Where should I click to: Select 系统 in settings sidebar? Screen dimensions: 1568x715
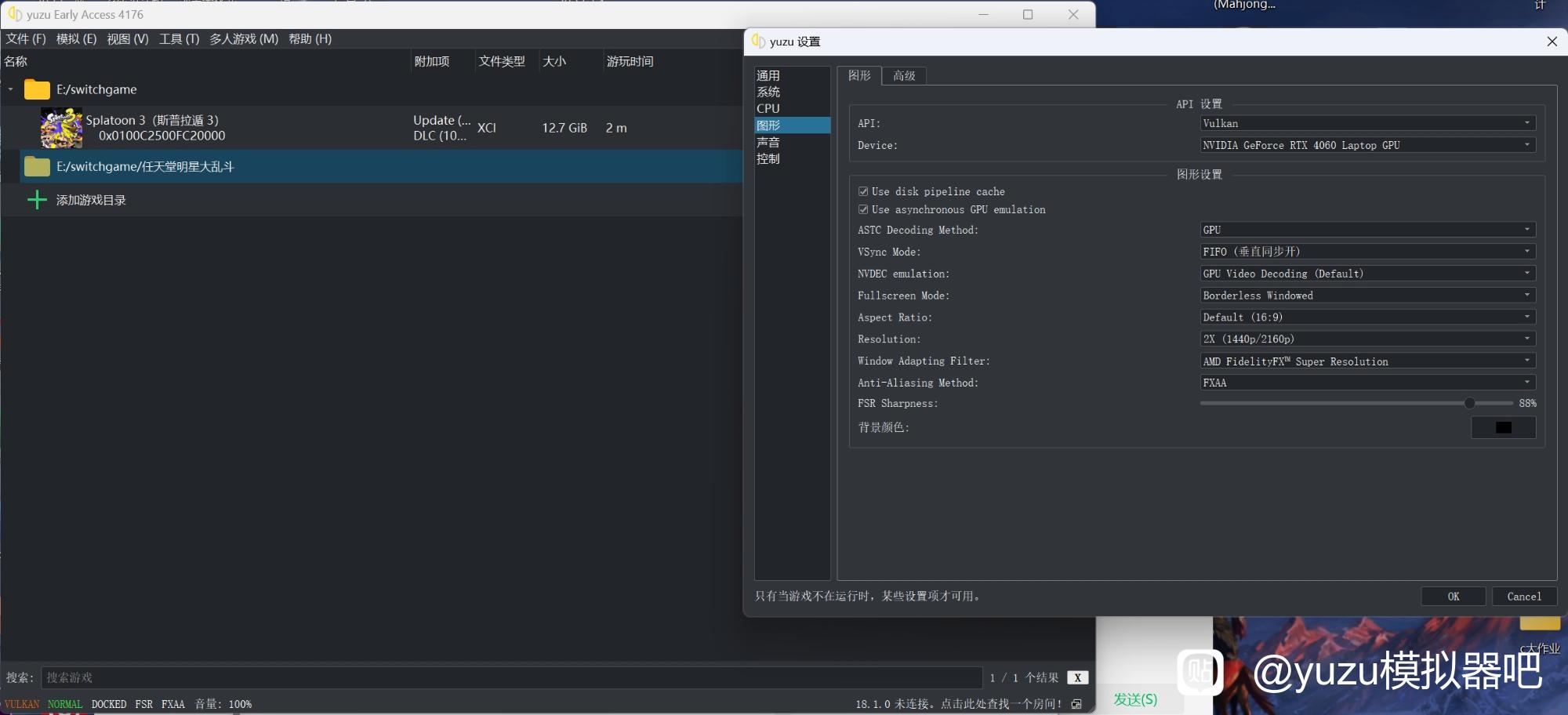792,92
